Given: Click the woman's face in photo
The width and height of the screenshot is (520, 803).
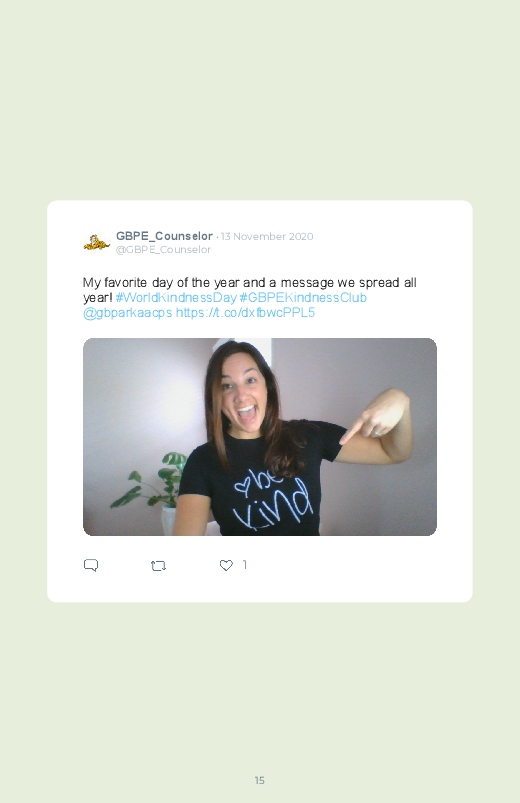Looking at the screenshot, I should [x=244, y=393].
